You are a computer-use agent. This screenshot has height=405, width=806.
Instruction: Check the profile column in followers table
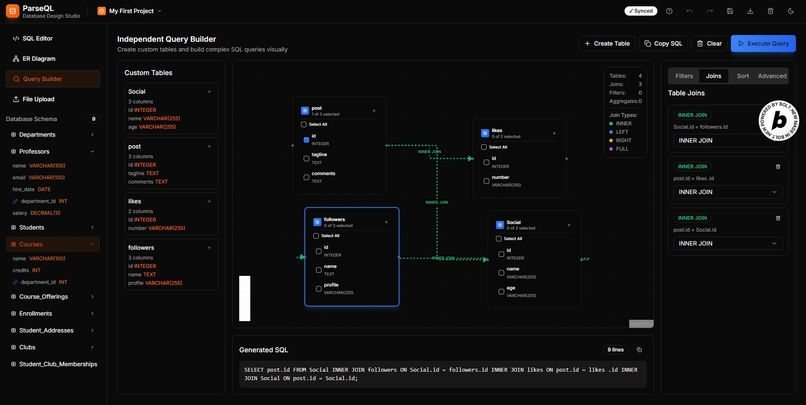pos(319,289)
